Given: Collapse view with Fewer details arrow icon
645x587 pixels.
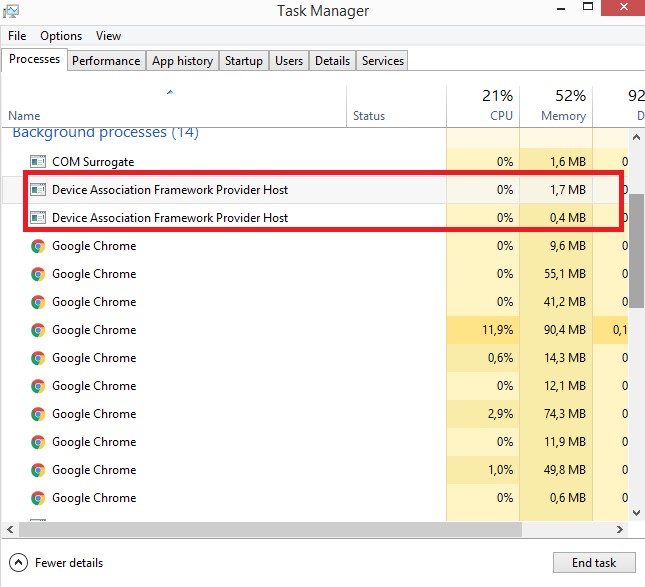Looking at the screenshot, I should [x=19, y=562].
